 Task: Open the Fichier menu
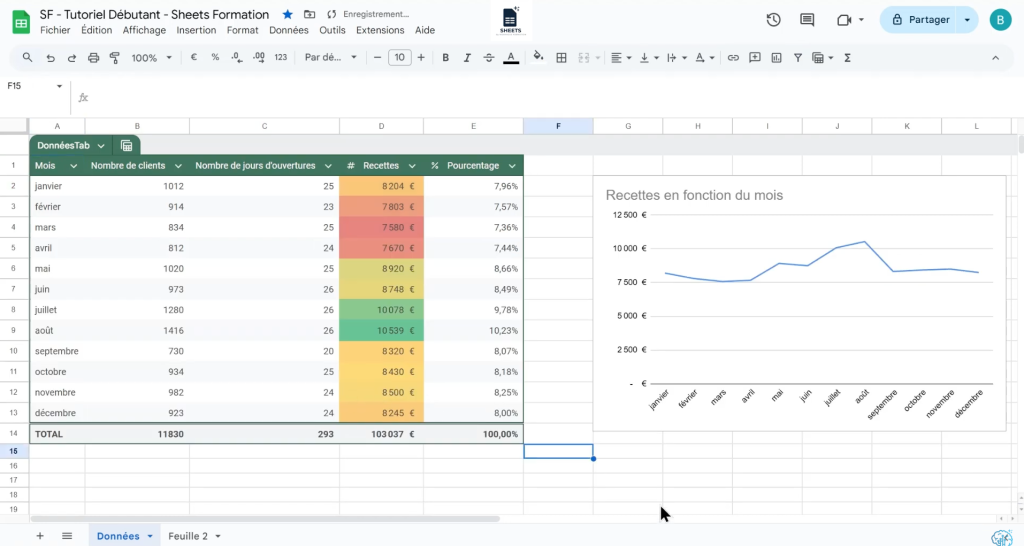(x=55, y=30)
